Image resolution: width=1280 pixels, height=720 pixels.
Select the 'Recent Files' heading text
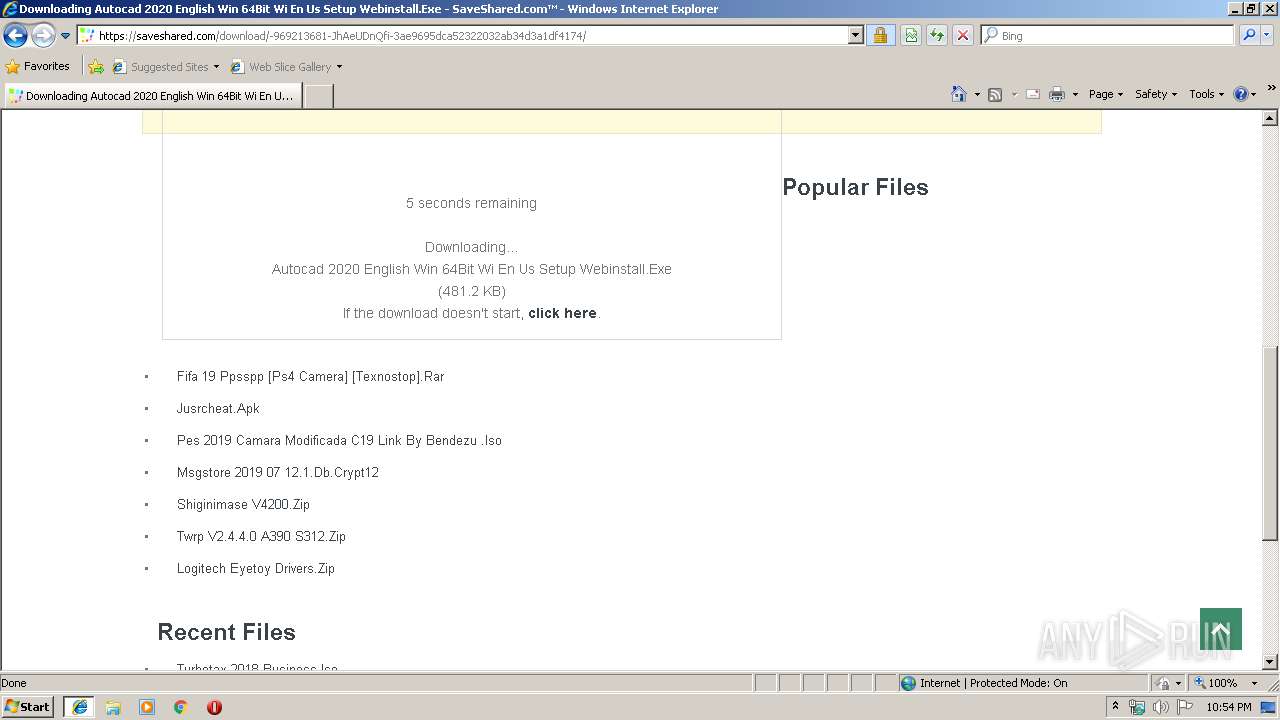[x=226, y=632]
